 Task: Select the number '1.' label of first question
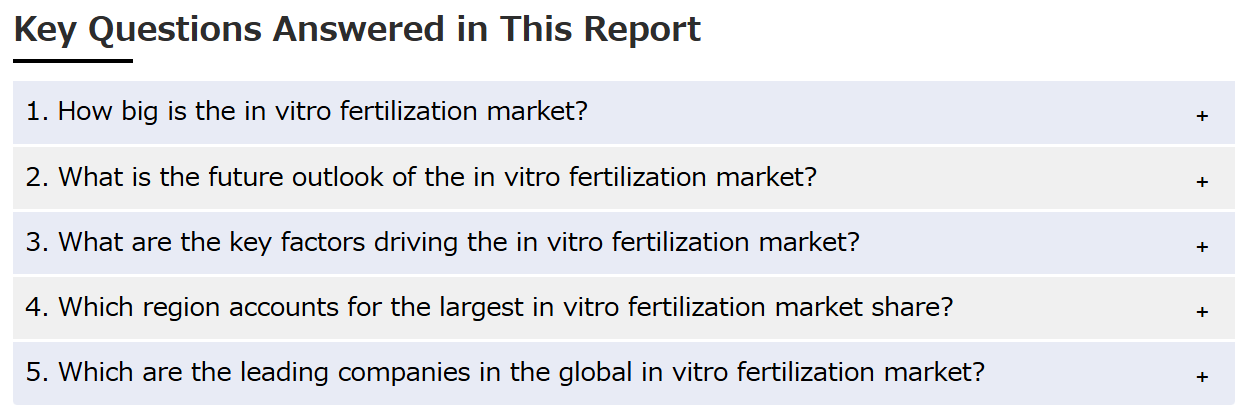pyautogui.click(x=38, y=111)
